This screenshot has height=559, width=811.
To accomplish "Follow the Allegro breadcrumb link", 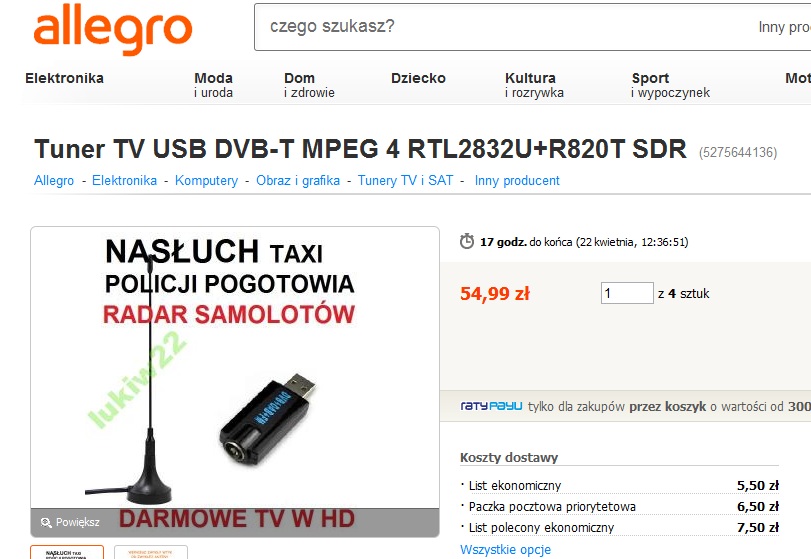I will [54, 180].
